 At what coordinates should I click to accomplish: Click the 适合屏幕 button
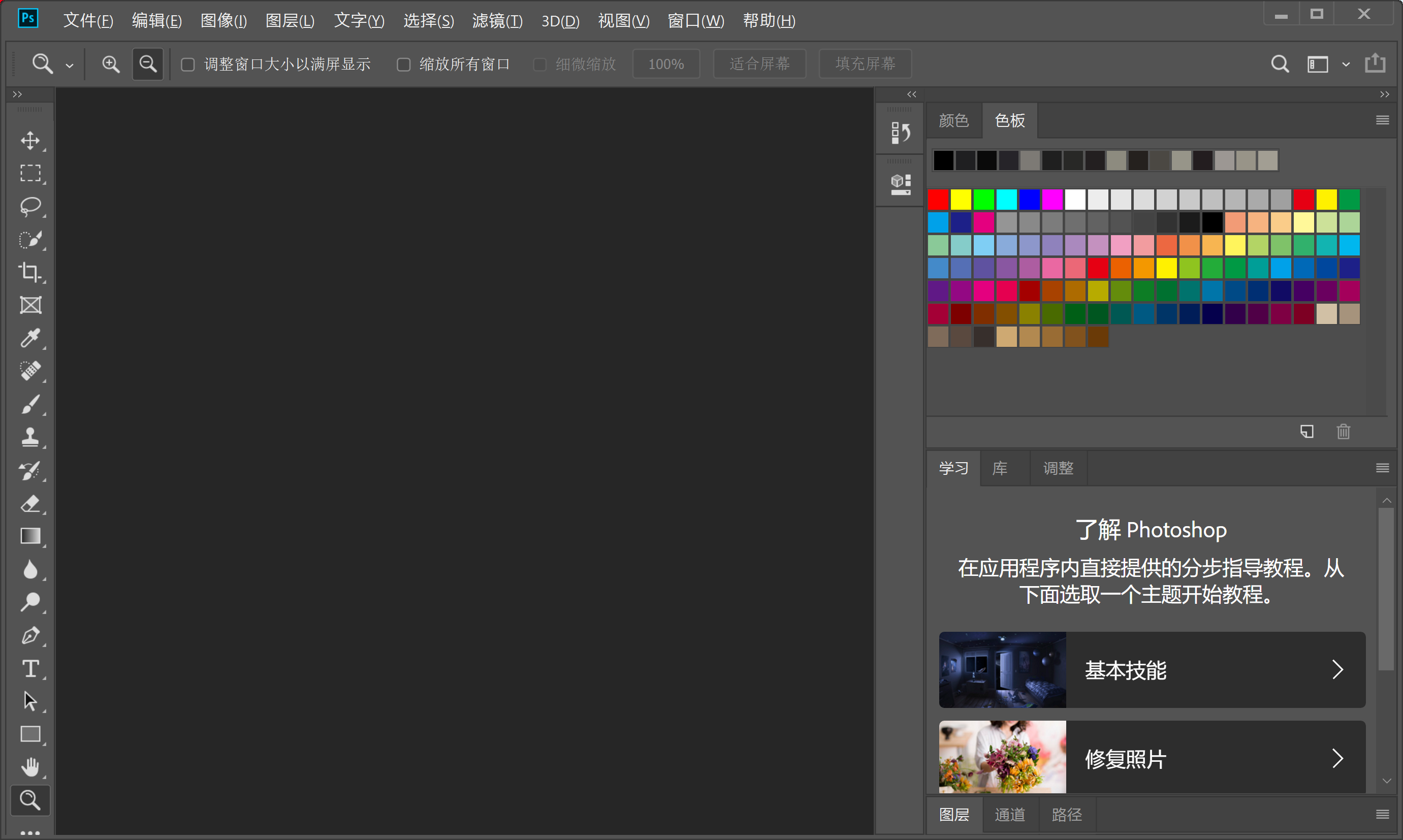[x=759, y=64]
